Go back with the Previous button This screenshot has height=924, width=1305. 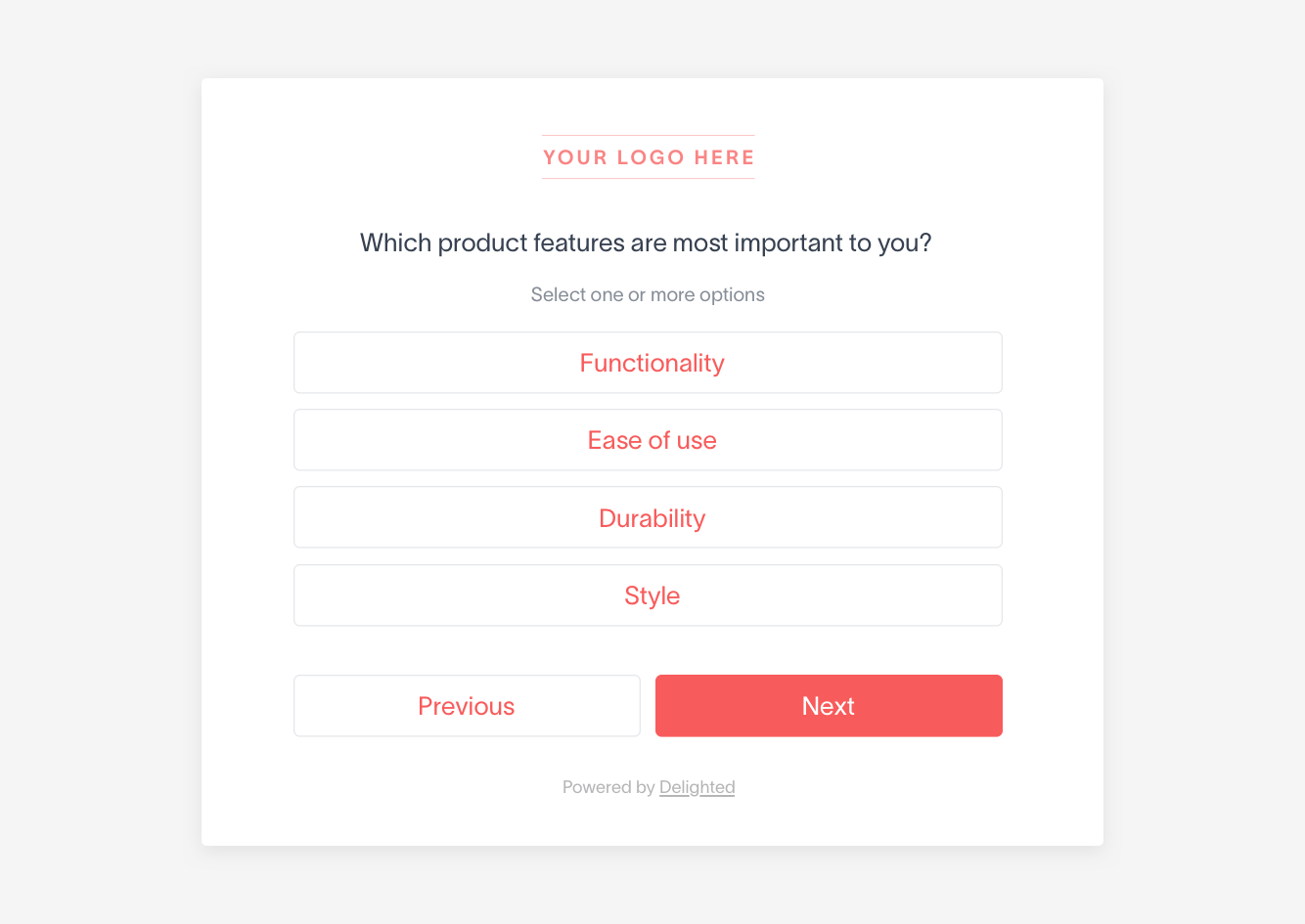click(467, 706)
